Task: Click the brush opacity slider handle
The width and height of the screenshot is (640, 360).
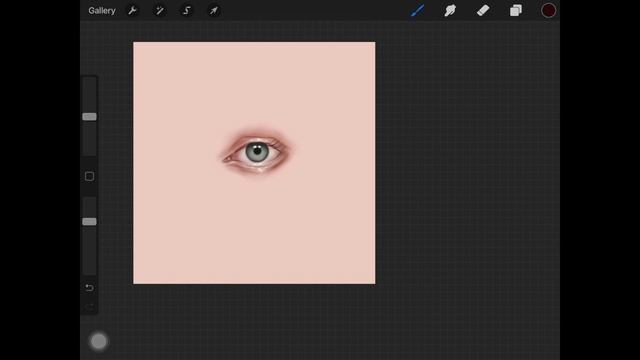Action: coord(89,222)
